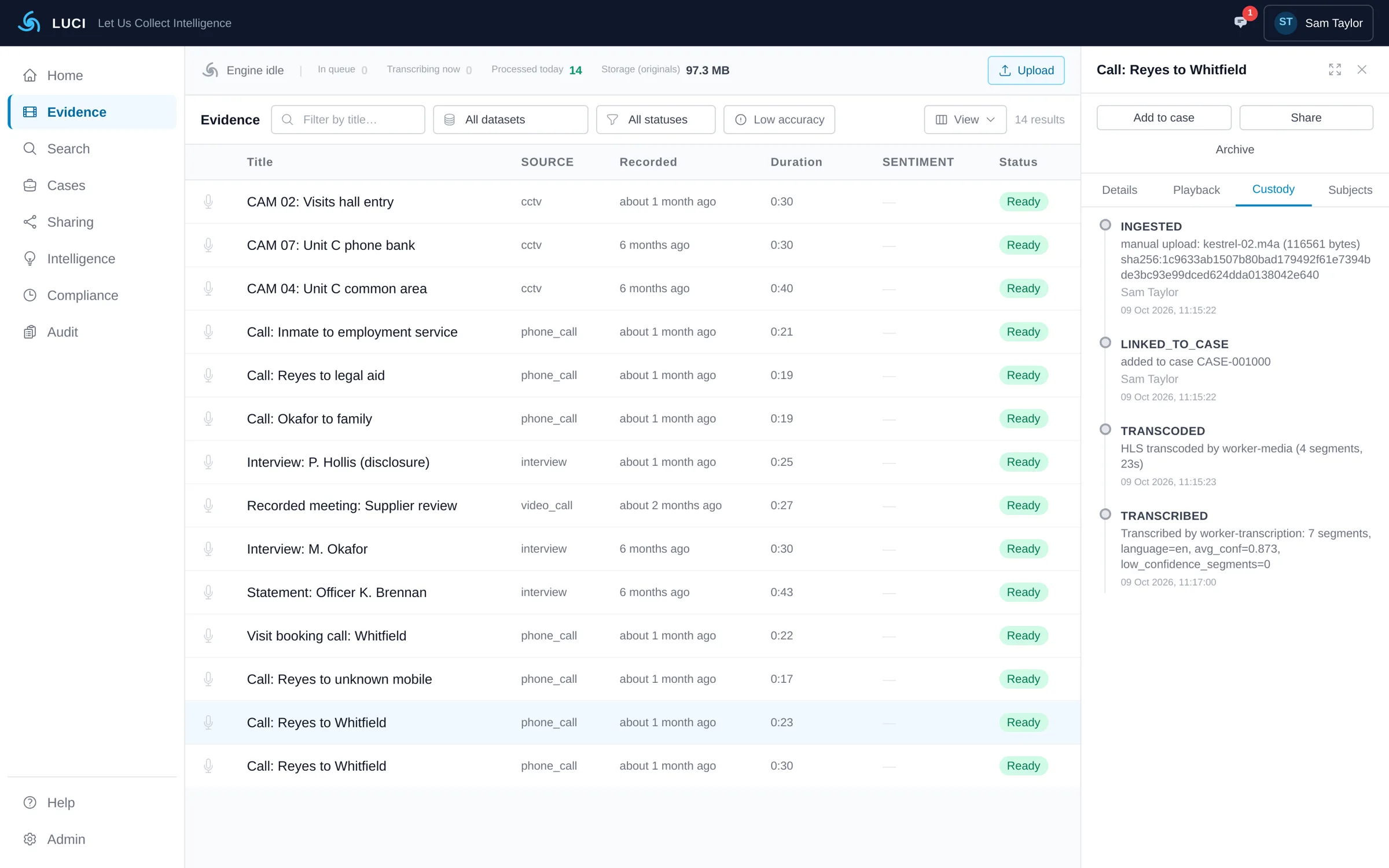Click microphone icon beside Call: Okafor to family
The height and width of the screenshot is (868, 1389).
tap(208, 419)
